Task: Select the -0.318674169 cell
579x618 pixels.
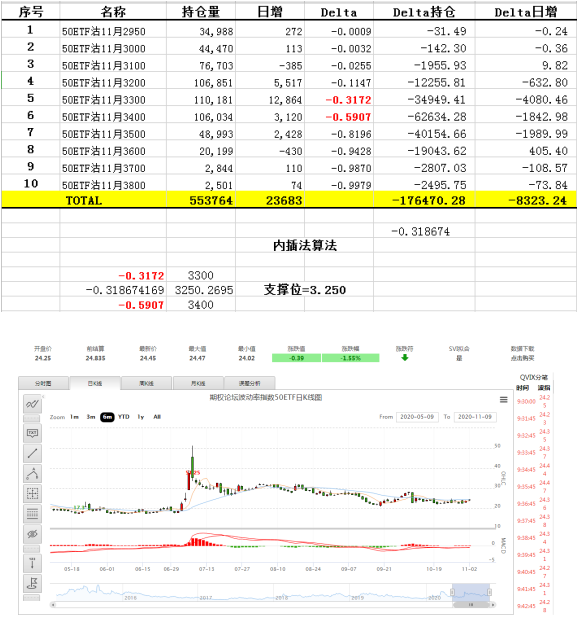Action: pos(113,290)
